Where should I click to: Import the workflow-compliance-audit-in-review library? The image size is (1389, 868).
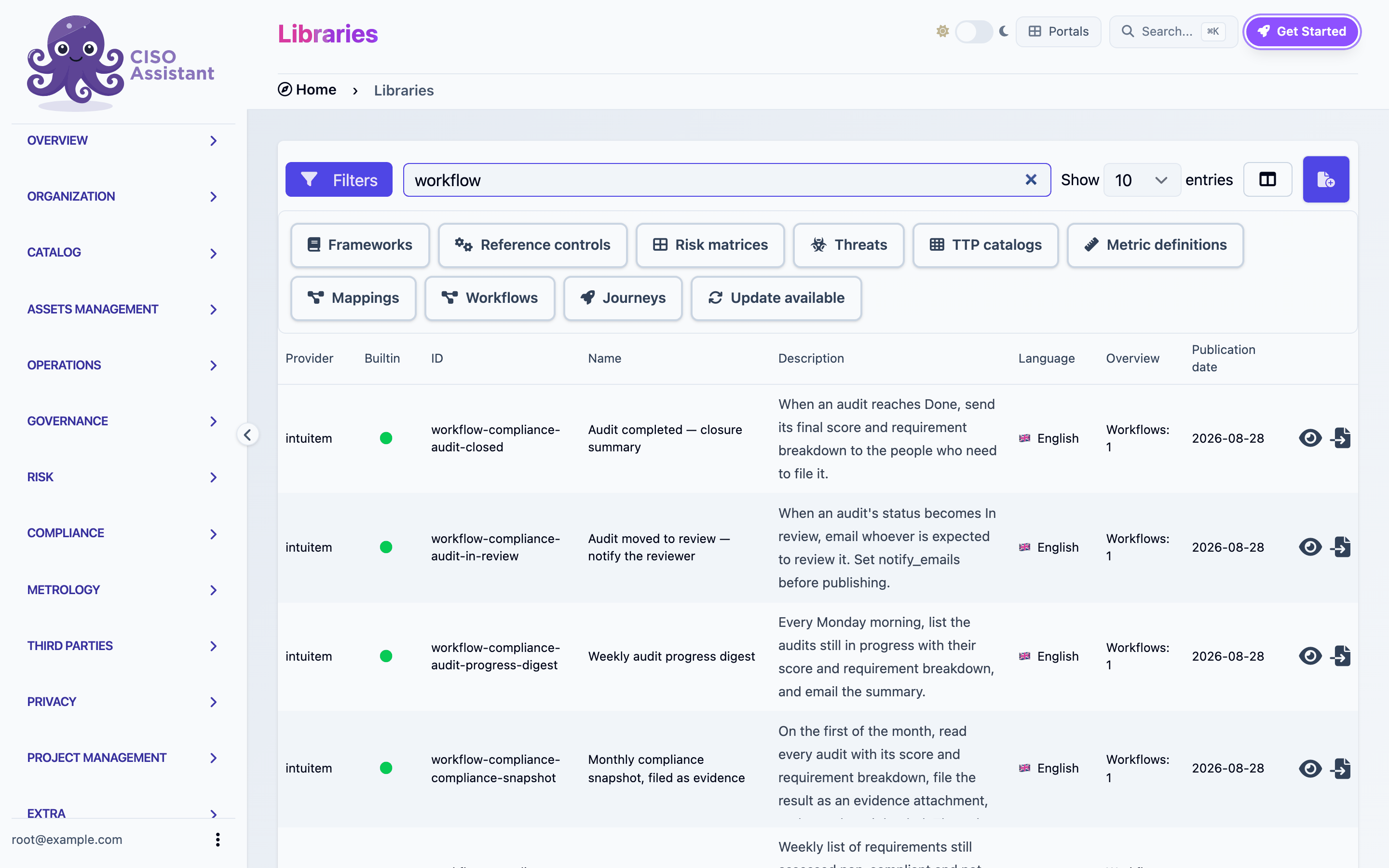pyautogui.click(x=1341, y=547)
